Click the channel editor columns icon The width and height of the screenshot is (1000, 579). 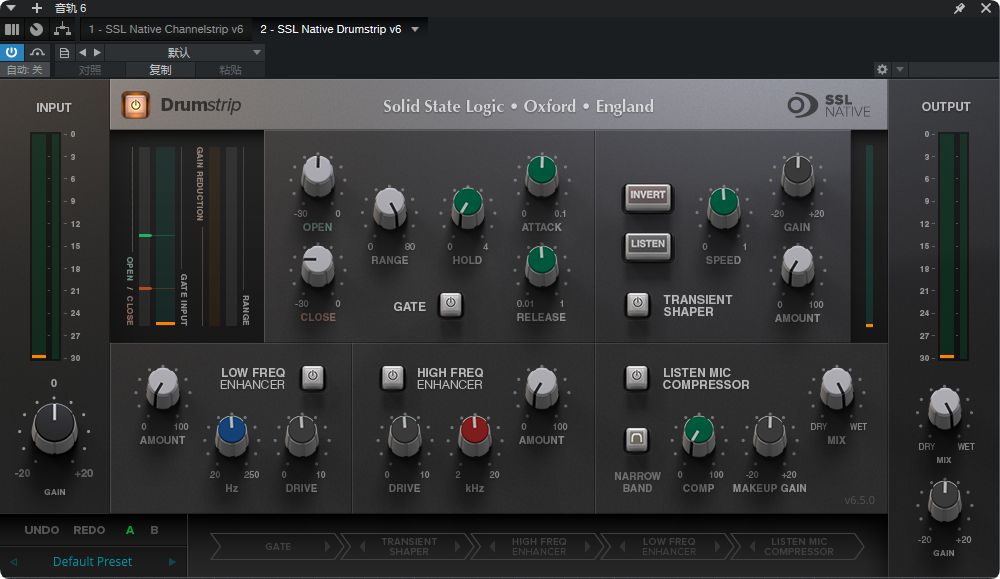pos(12,29)
